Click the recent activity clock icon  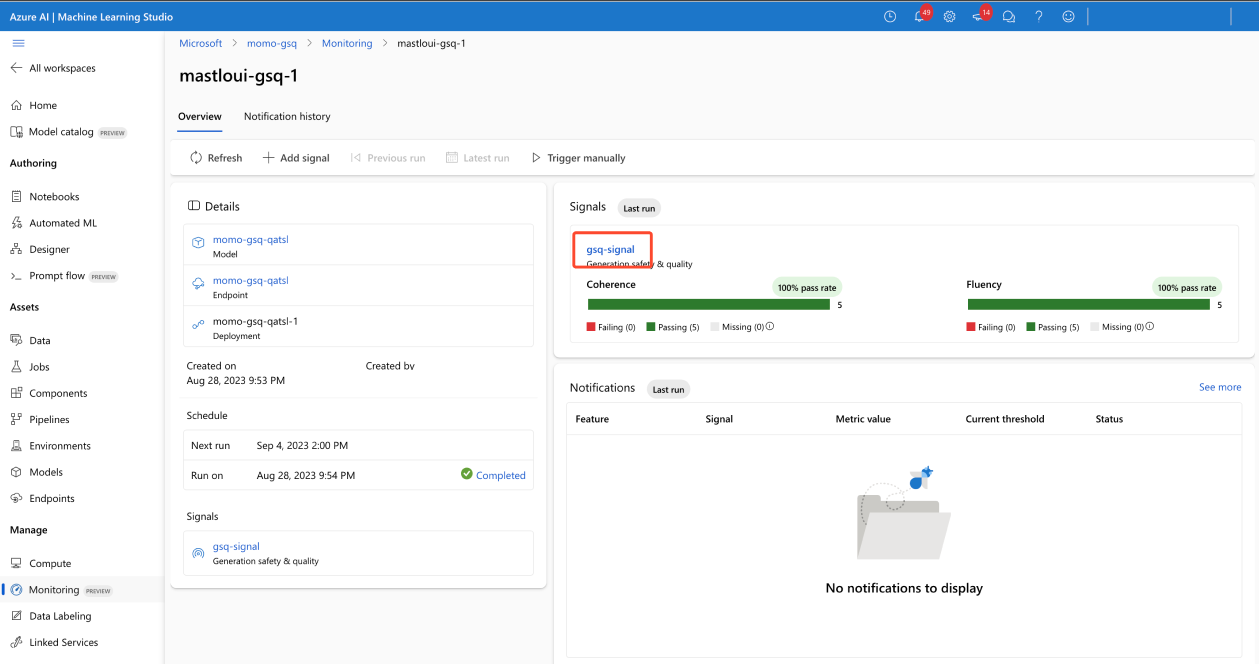(x=890, y=17)
